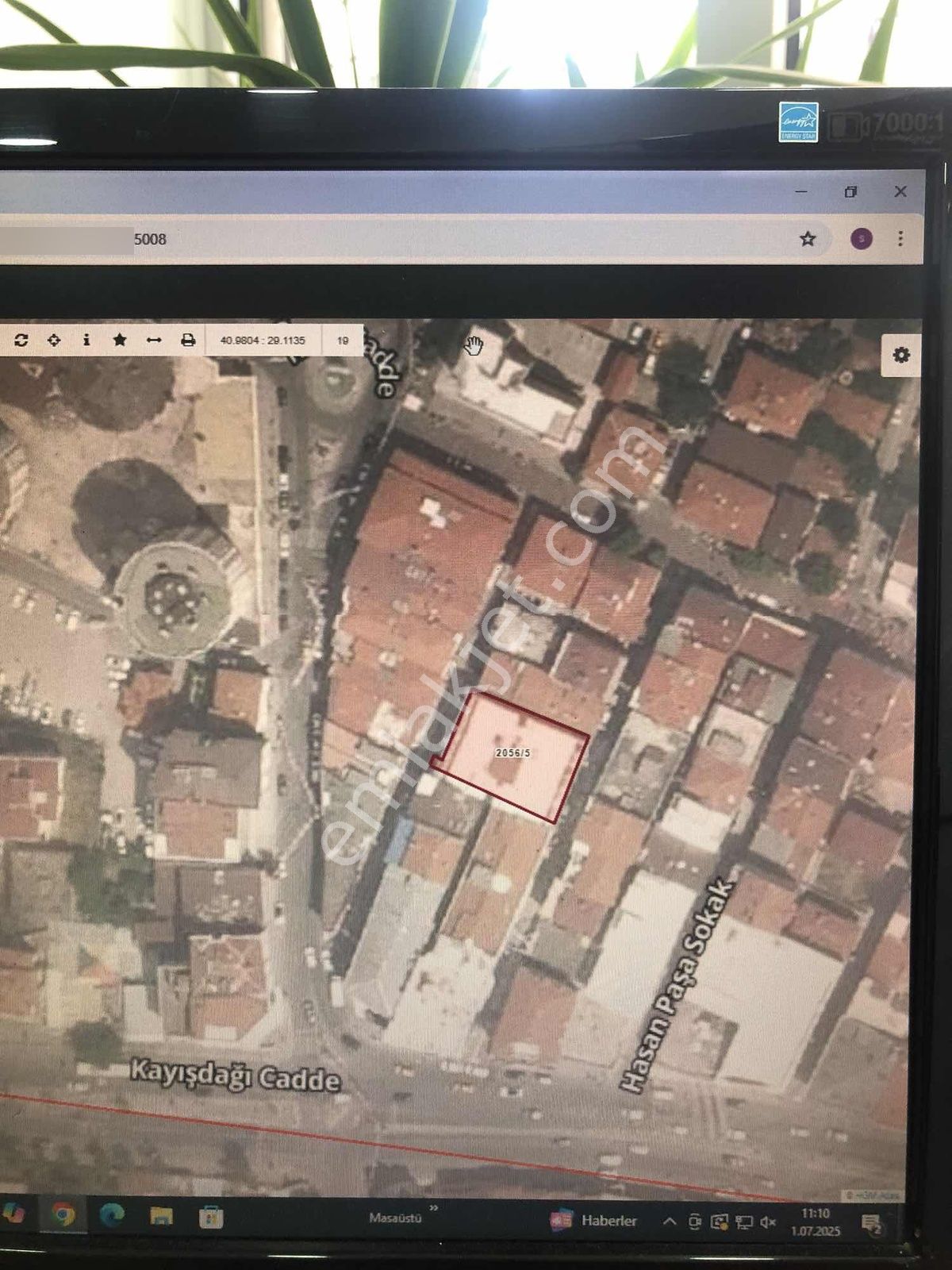This screenshot has height=1270, width=952.
Task: Open the Chrome profile avatar
Action: (862, 239)
